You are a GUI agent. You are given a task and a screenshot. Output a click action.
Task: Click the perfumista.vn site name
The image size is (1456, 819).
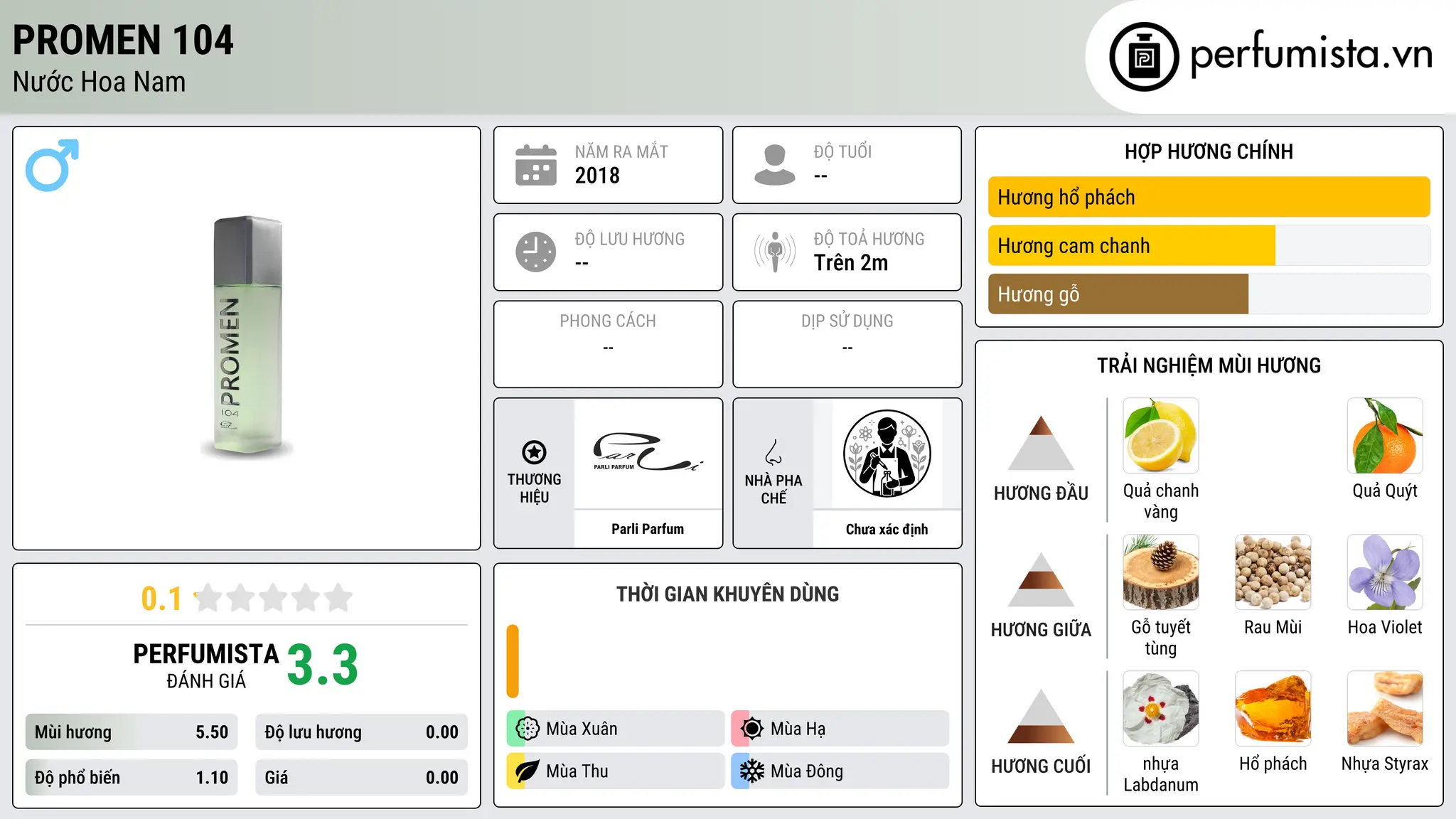click(x=1312, y=54)
